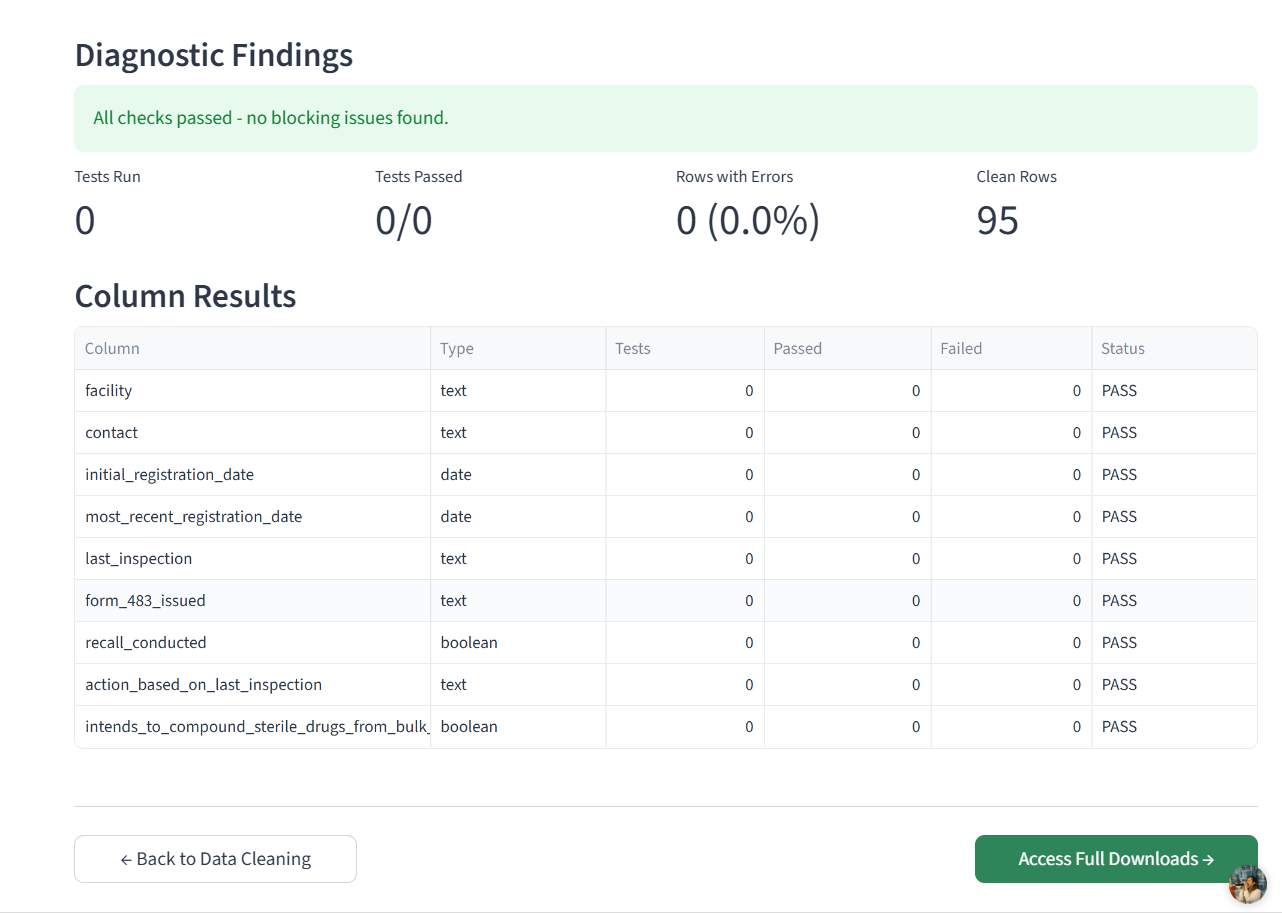Click the Back to Data Cleaning button
The width and height of the screenshot is (1282, 913).
pos(215,858)
